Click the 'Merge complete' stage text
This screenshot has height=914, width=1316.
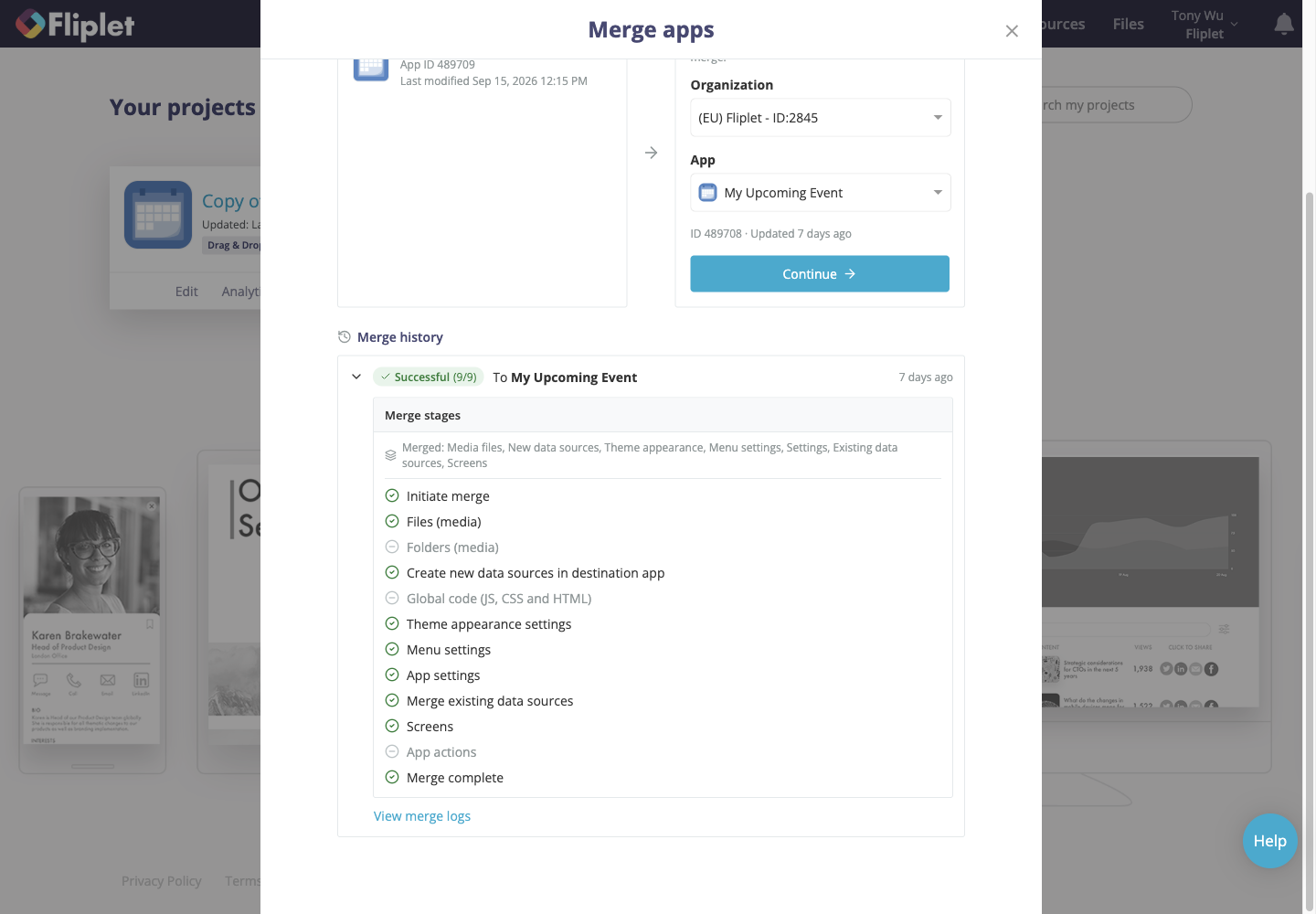point(455,778)
